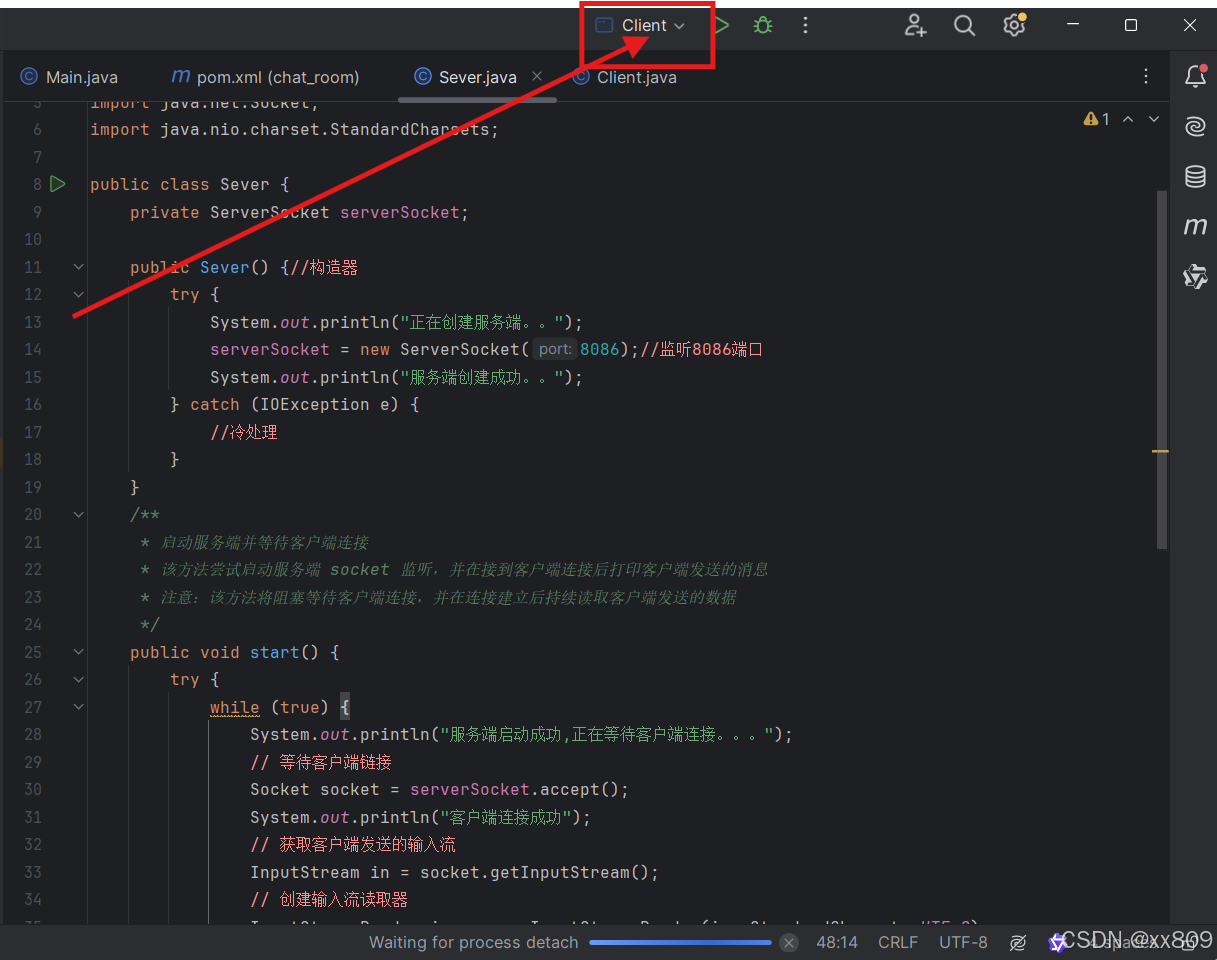Image resolution: width=1217 pixels, height=960 pixels.
Task: Go to the previous highlighted problem arrow
Action: pos(1128,119)
